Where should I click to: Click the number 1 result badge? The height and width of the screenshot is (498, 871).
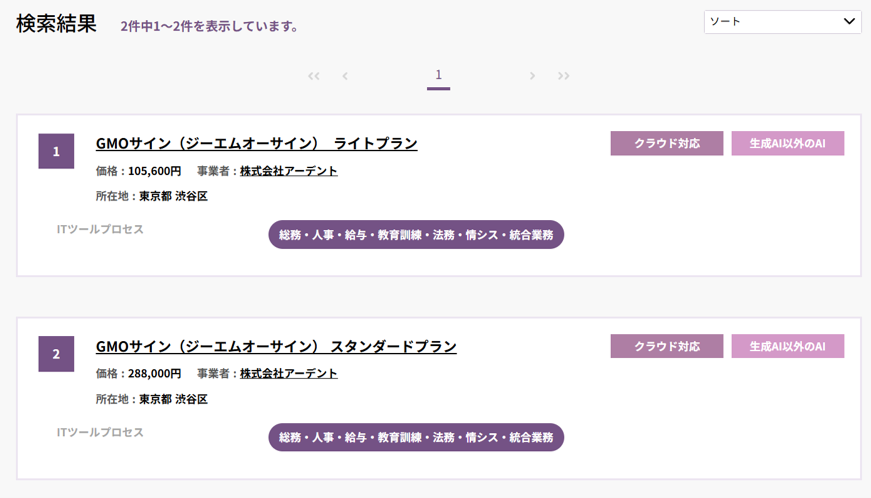click(x=56, y=151)
